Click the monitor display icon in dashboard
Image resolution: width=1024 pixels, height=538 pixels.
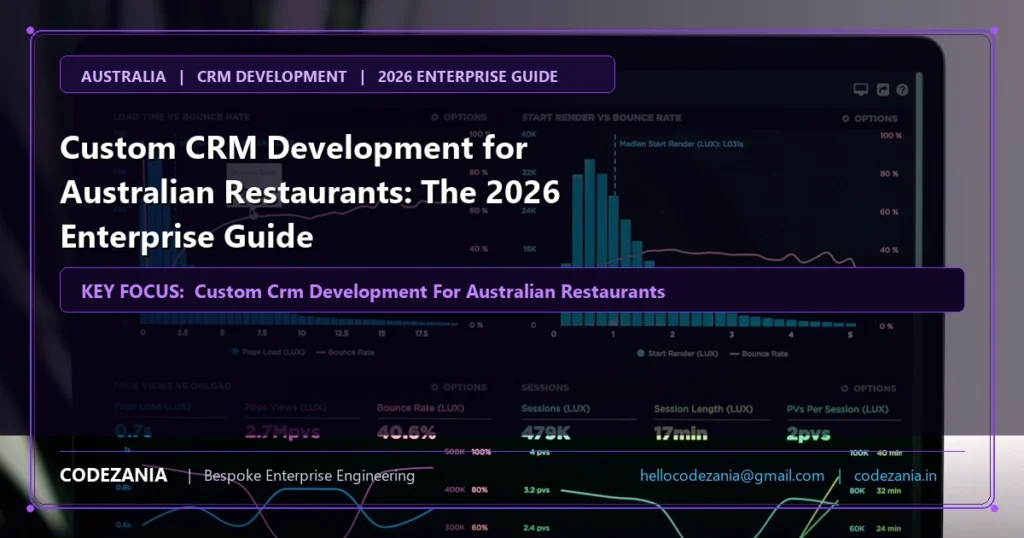[x=861, y=89]
